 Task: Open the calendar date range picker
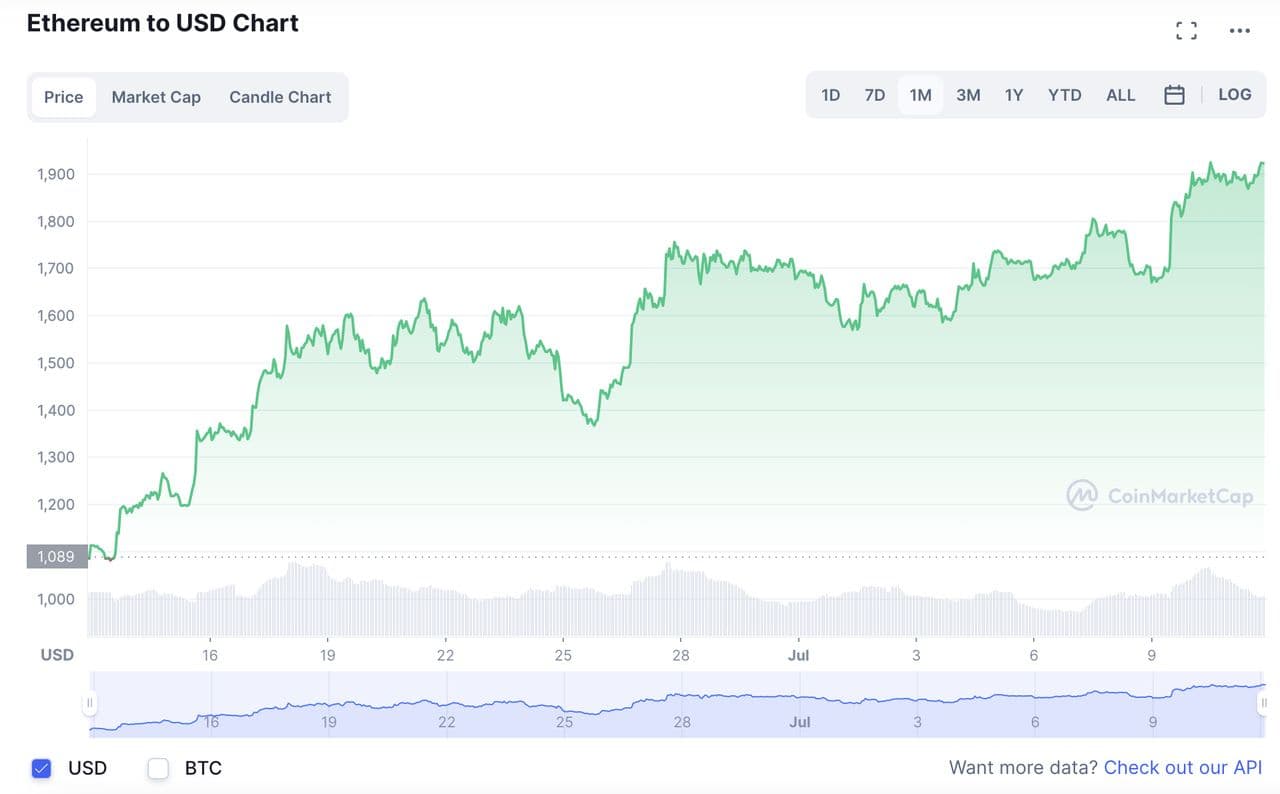[1174, 95]
